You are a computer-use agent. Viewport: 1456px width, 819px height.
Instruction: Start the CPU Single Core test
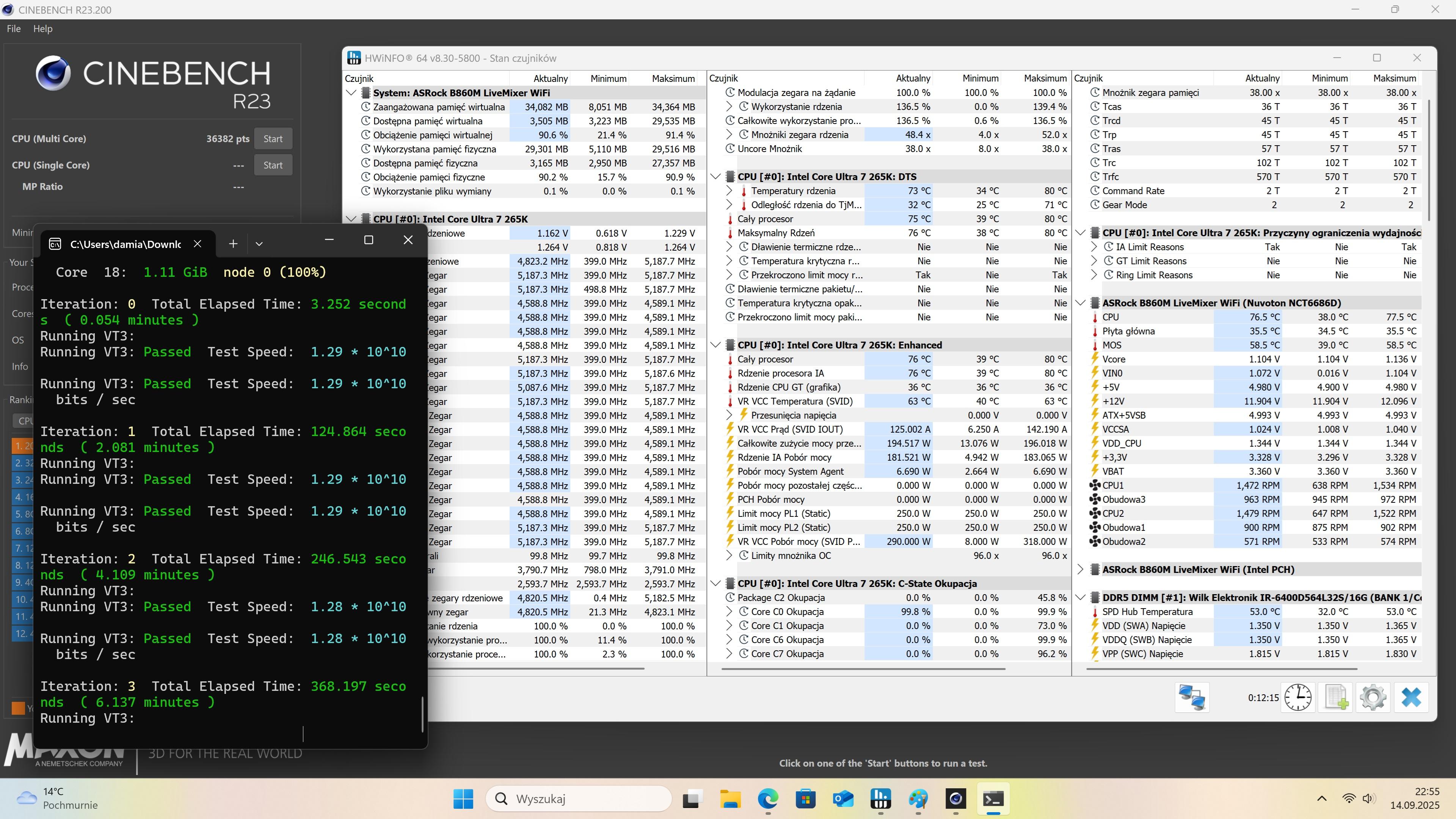click(x=273, y=165)
